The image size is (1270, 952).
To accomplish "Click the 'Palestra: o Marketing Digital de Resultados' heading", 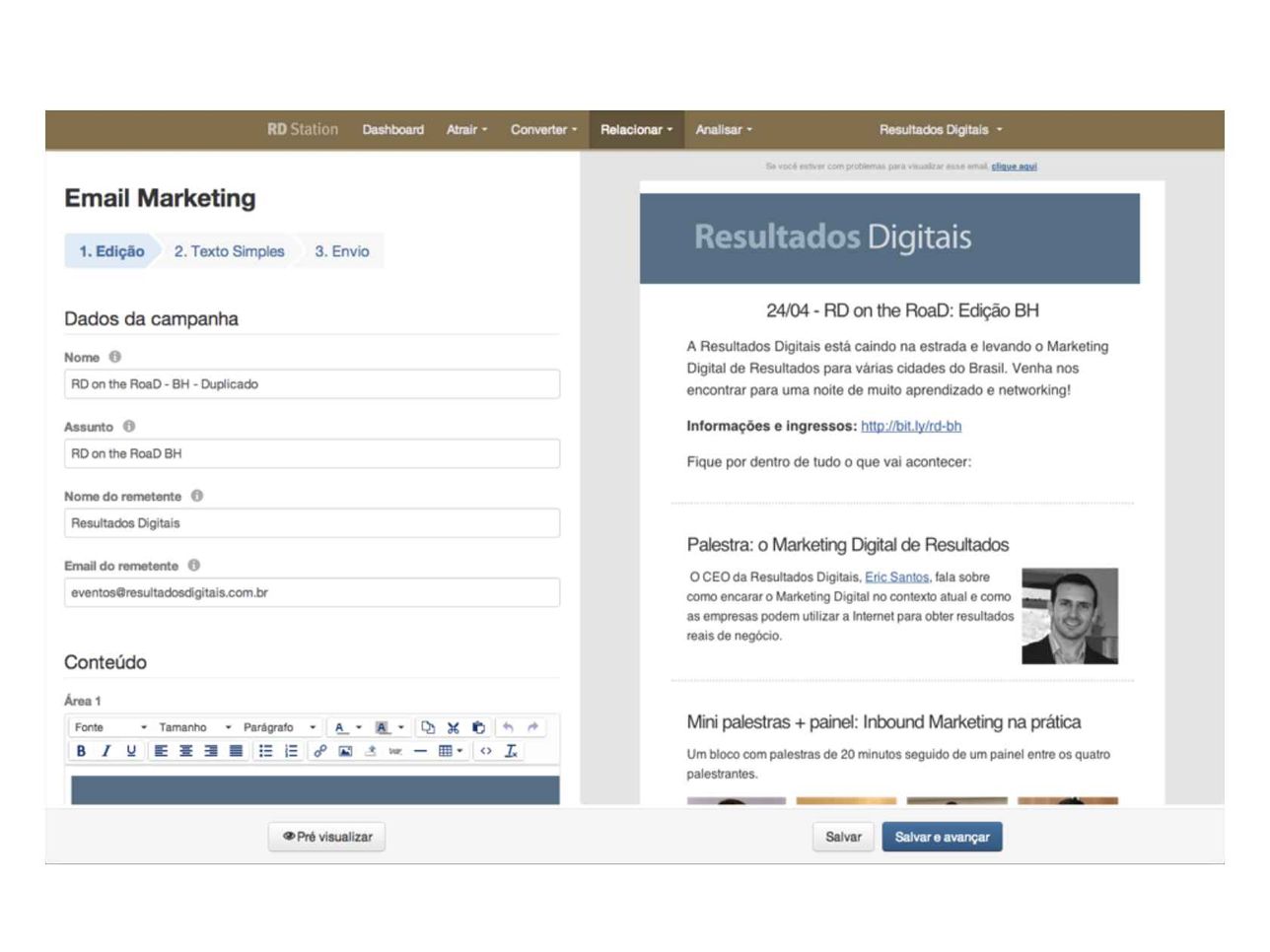I will coord(848,545).
